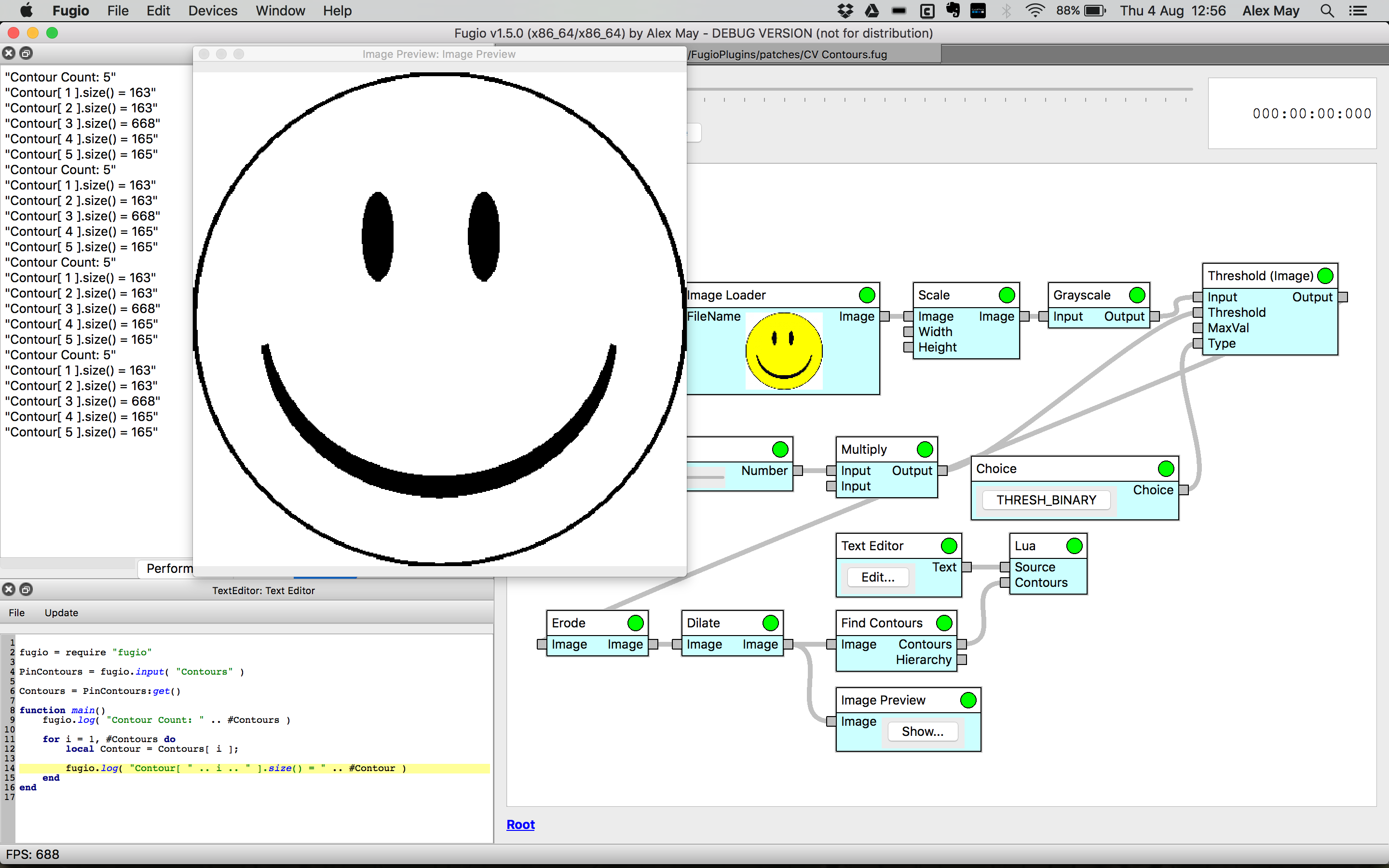Click the Number node's green status indicator
The height and width of the screenshot is (868, 1389).
(780, 449)
